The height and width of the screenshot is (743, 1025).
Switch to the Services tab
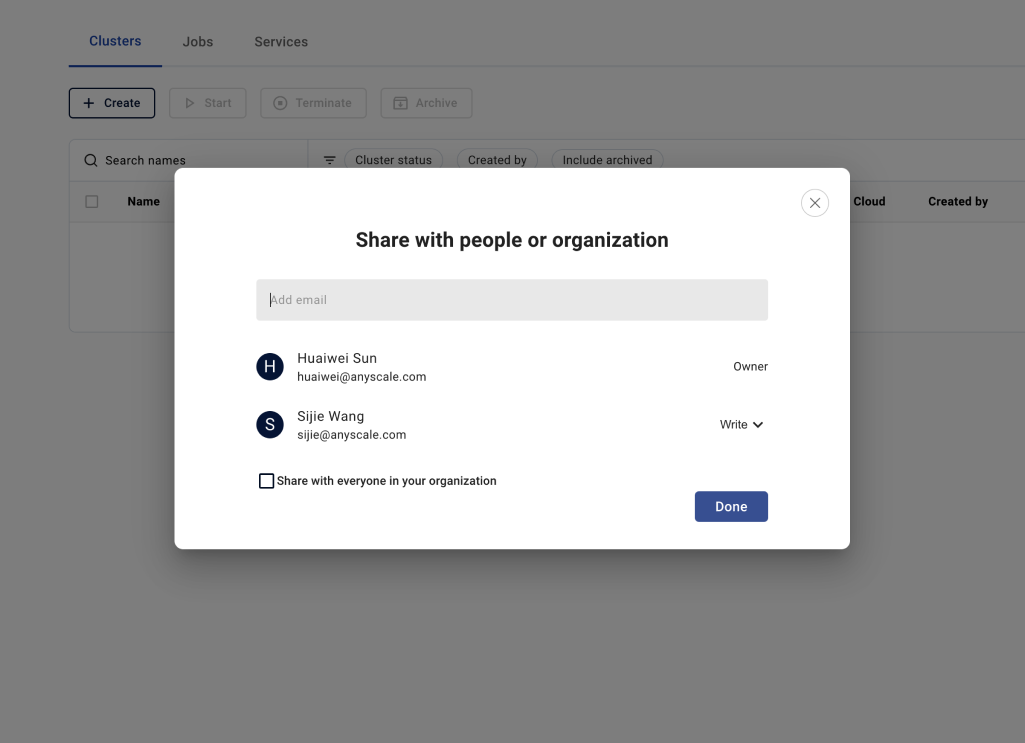(281, 42)
